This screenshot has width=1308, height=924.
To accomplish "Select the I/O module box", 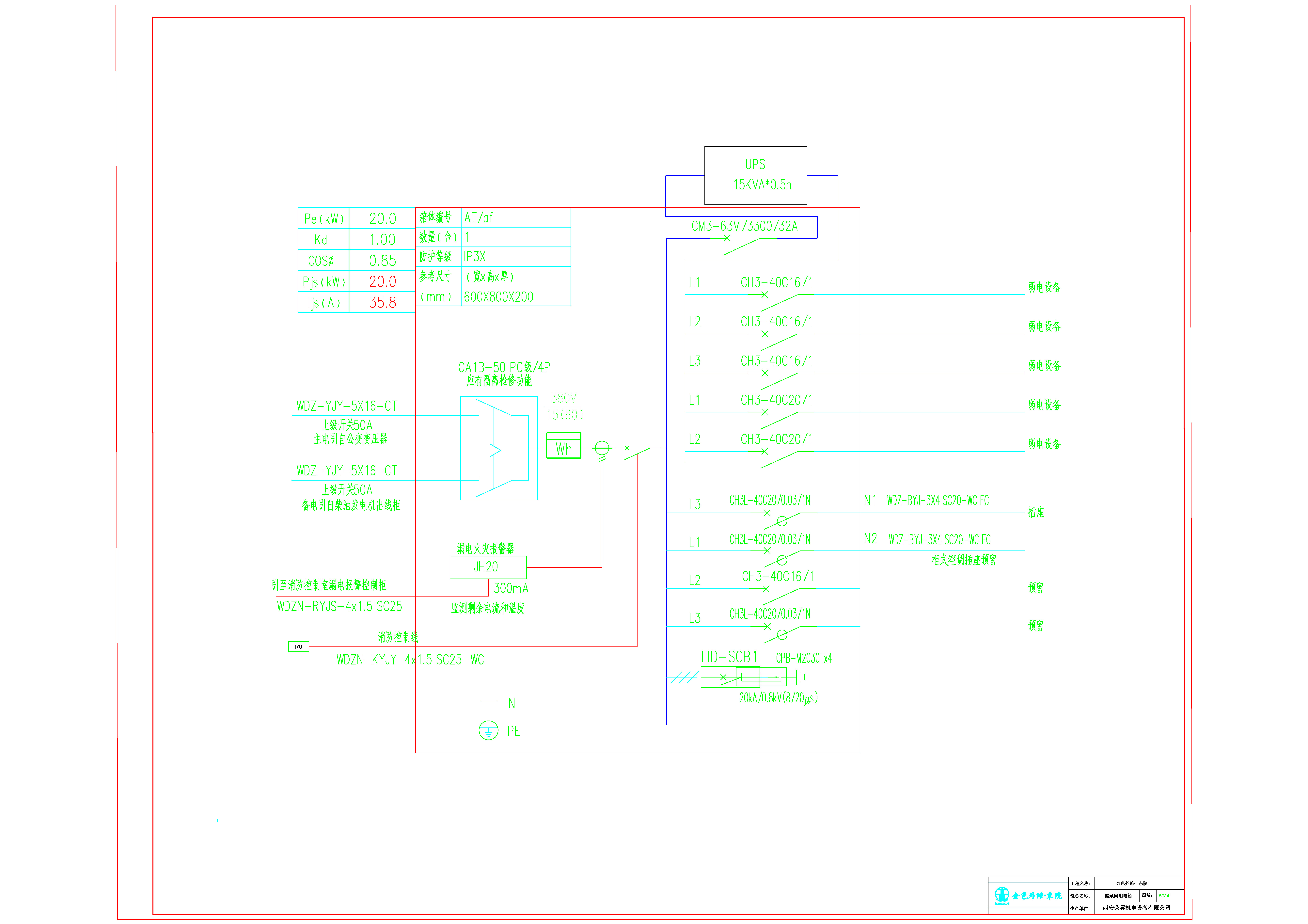I will pyautogui.click(x=299, y=646).
